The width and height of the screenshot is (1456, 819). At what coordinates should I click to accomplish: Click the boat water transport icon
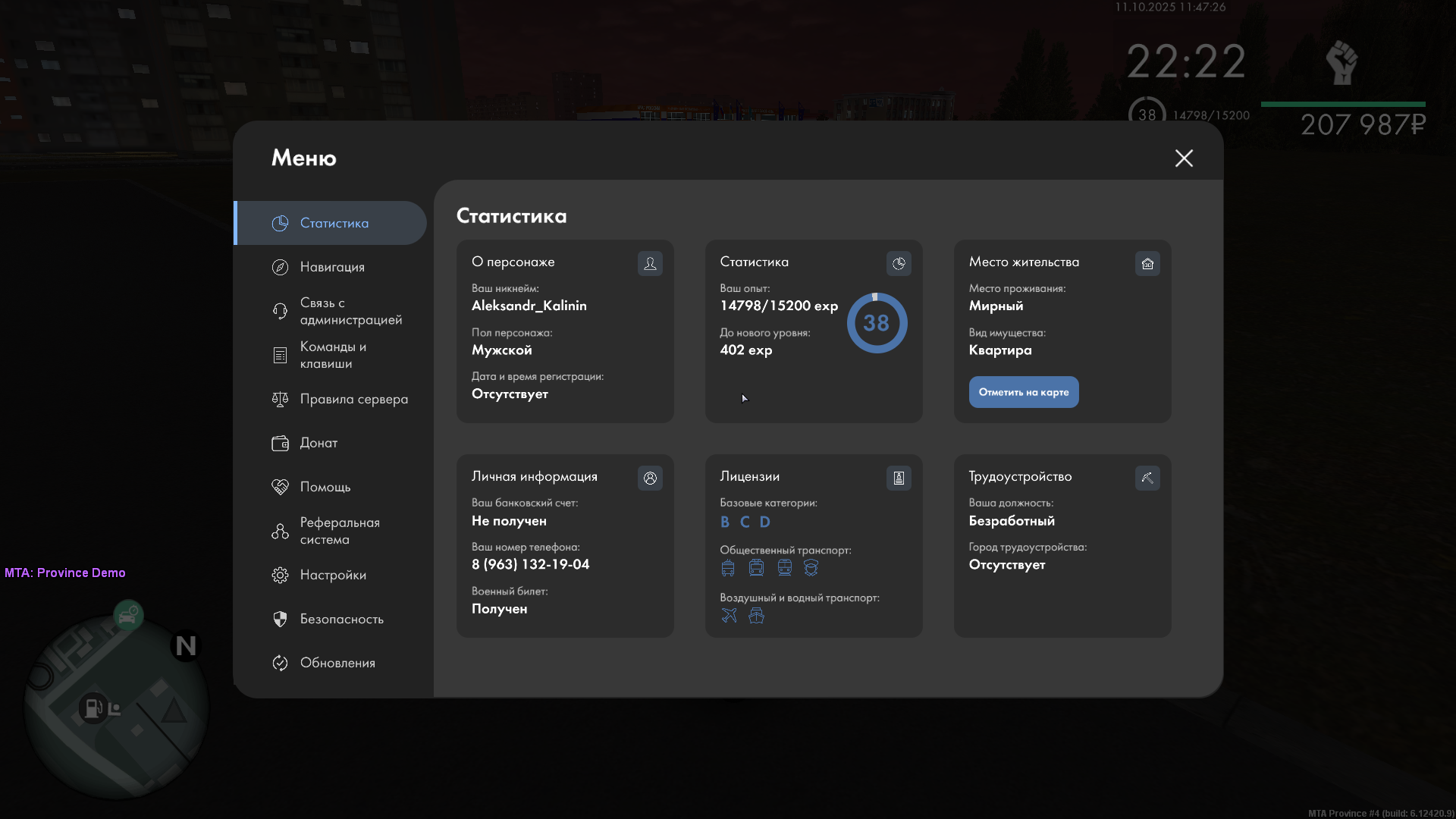click(756, 616)
